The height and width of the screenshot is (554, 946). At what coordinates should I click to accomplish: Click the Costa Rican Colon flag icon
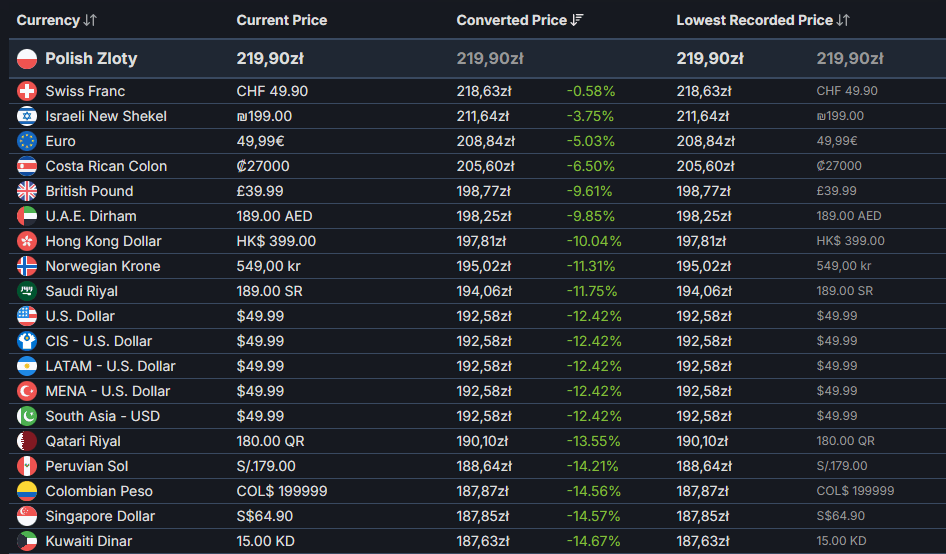(x=27, y=166)
